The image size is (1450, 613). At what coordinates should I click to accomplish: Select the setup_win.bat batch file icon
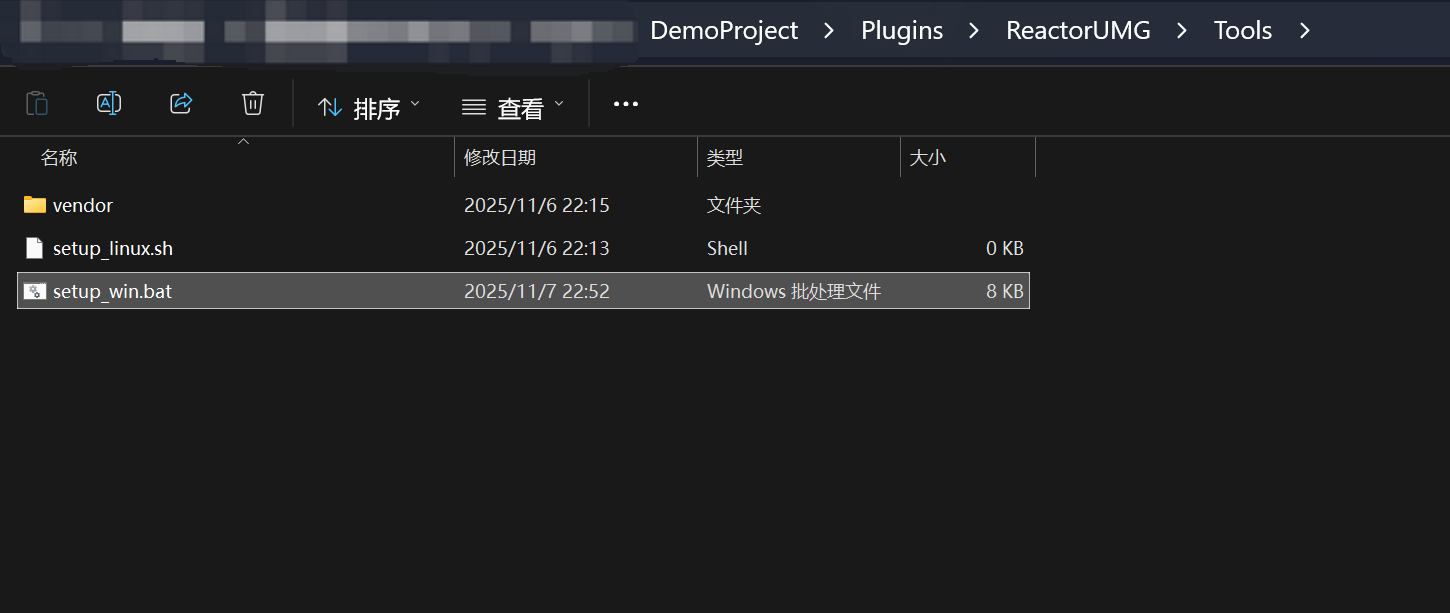[x=35, y=291]
